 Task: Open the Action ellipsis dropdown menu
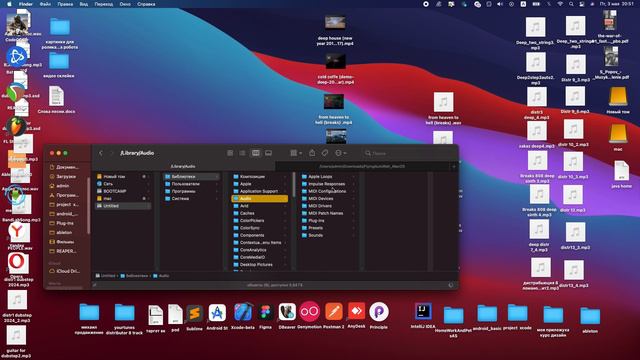click(x=340, y=153)
